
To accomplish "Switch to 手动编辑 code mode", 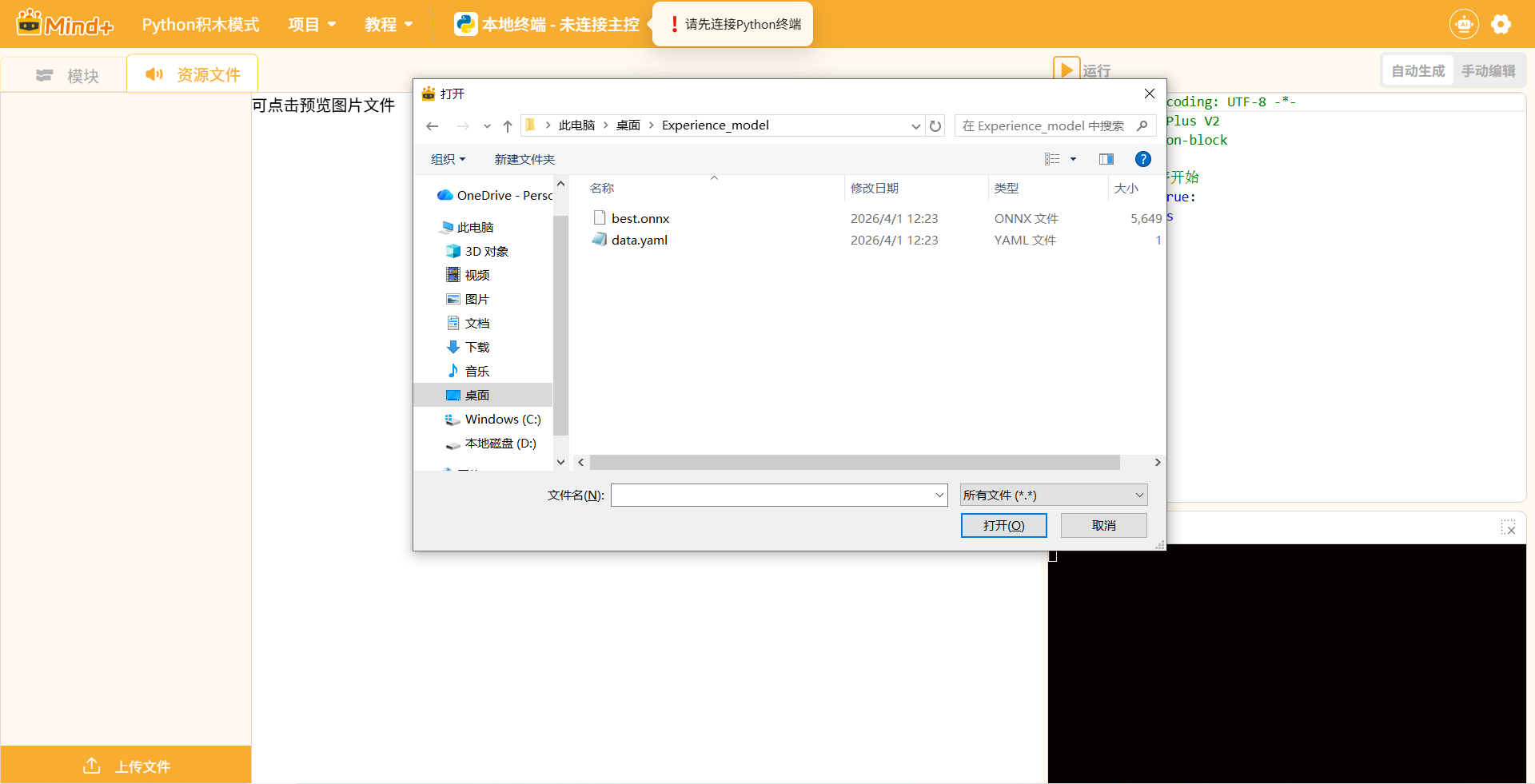I will click(x=1488, y=71).
